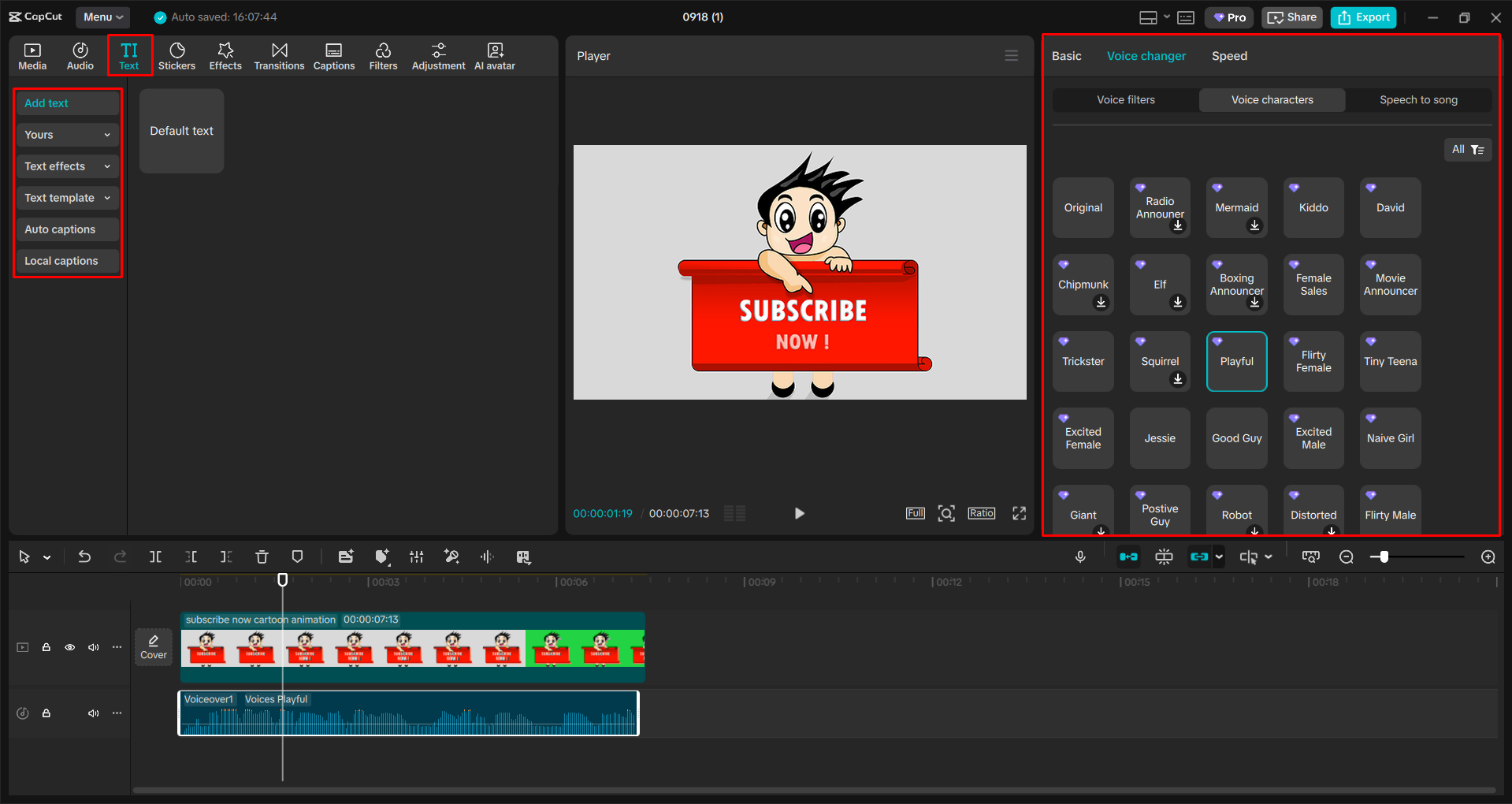Expand the Text effects section
Screen dimensions: 1512x804
[67, 166]
